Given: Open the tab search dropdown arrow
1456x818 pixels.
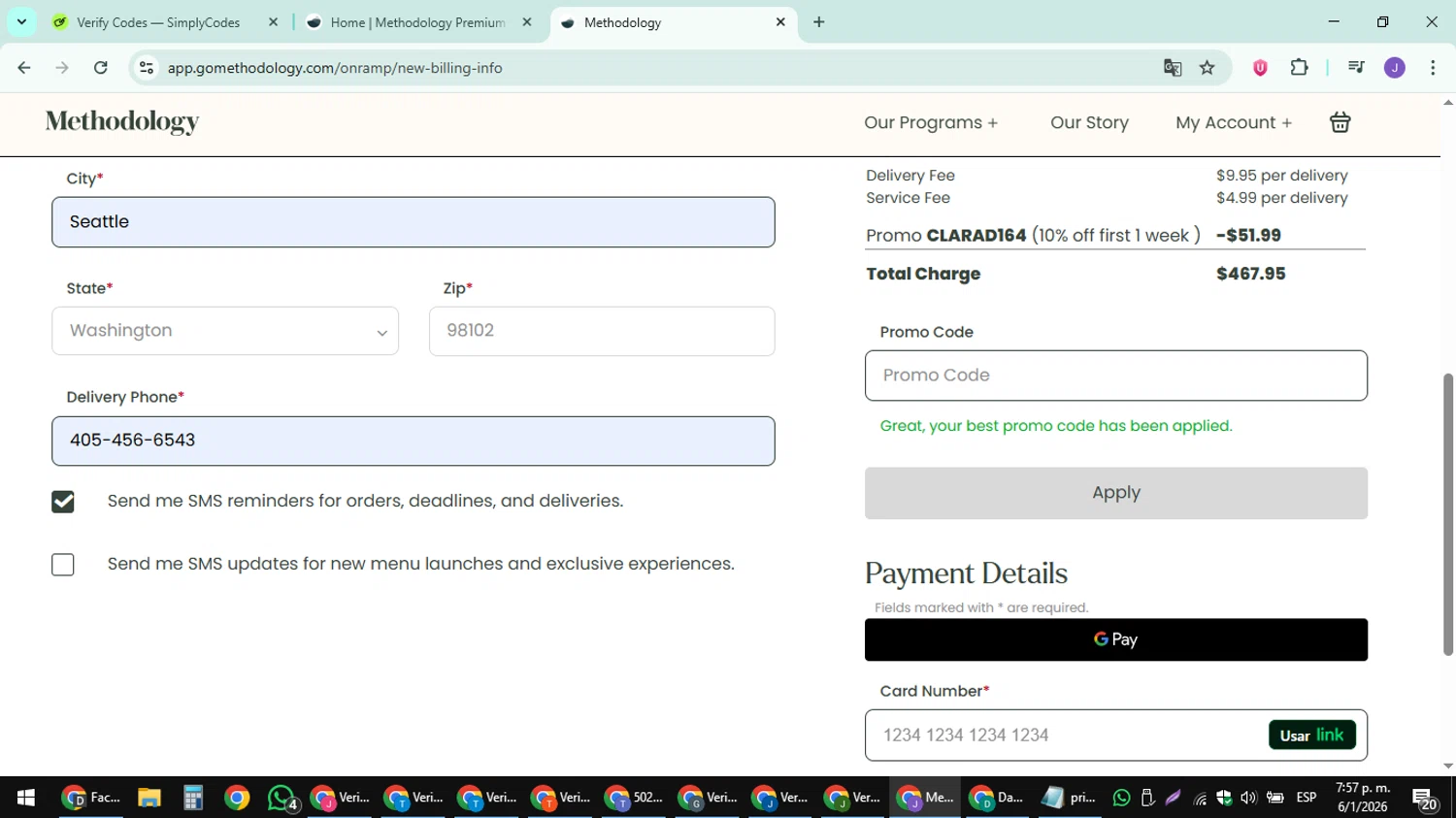Looking at the screenshot, I should [x=21, y=22].
